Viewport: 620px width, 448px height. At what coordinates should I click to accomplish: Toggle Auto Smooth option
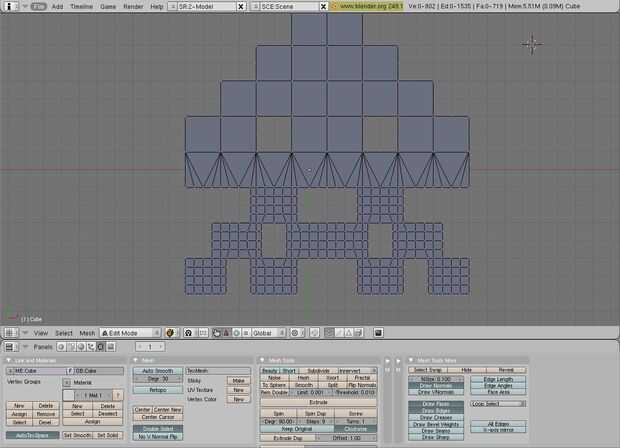pyautogui.click(x=158, y=370)
